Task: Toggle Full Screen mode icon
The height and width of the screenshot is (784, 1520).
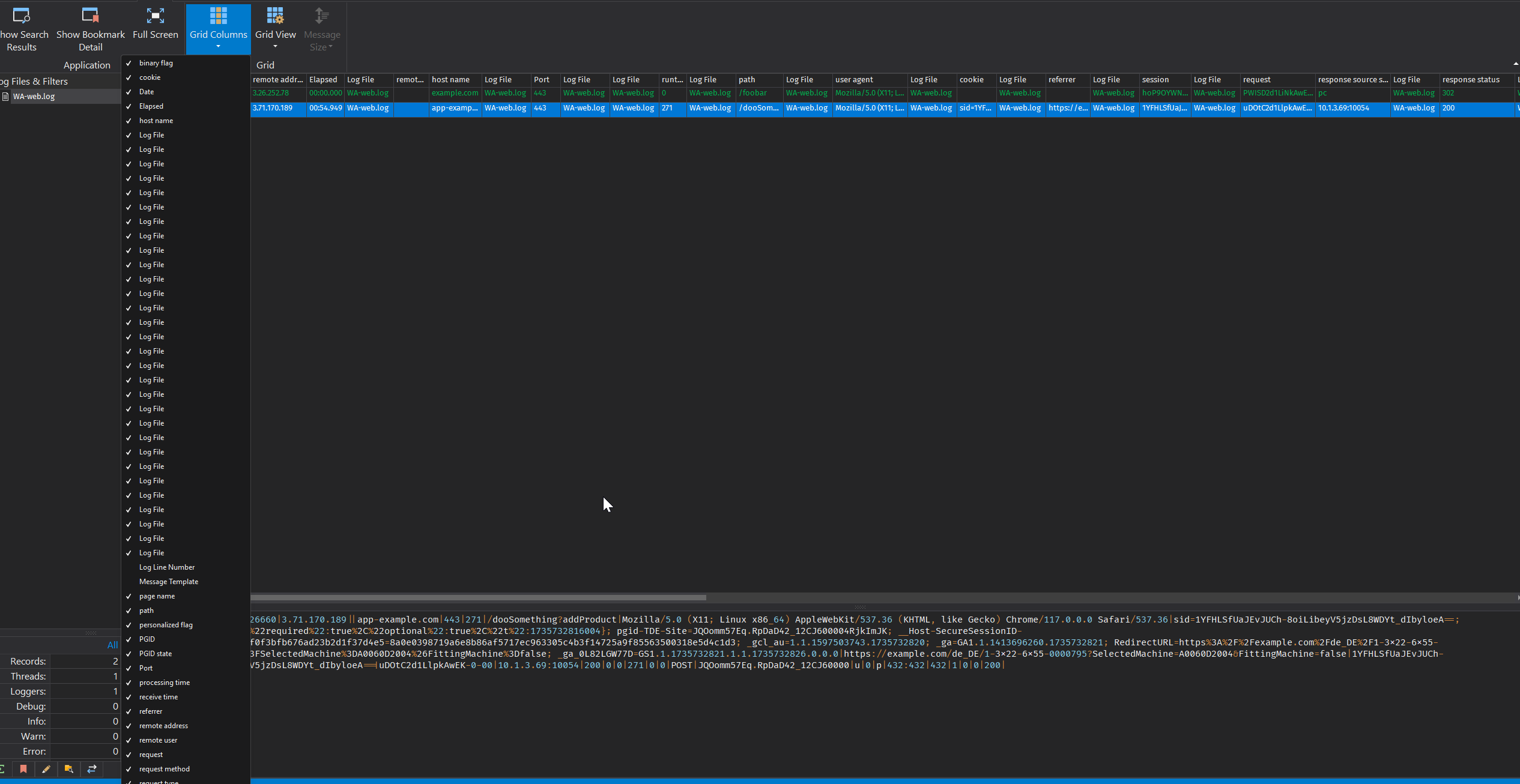Action: 156,16
